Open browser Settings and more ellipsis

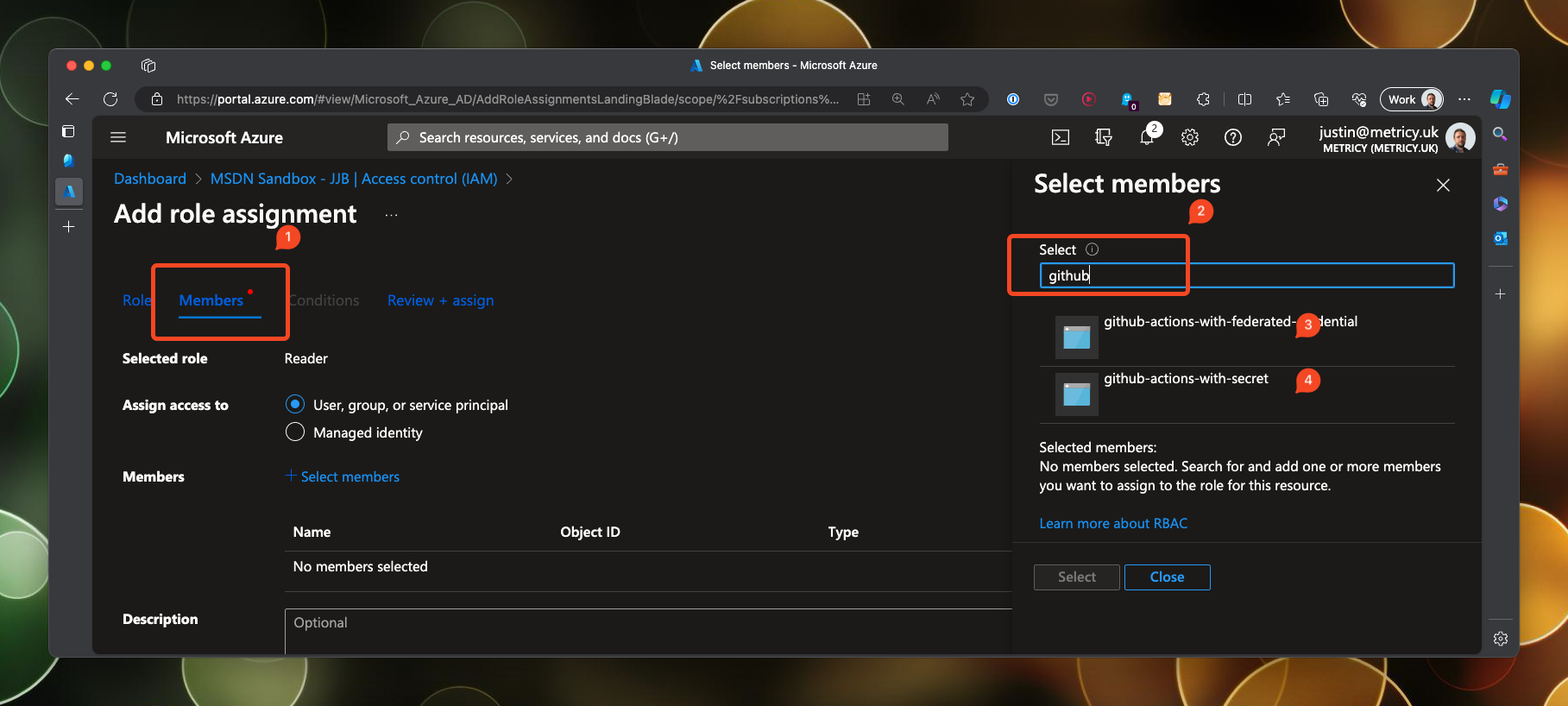coord(1464,99)
